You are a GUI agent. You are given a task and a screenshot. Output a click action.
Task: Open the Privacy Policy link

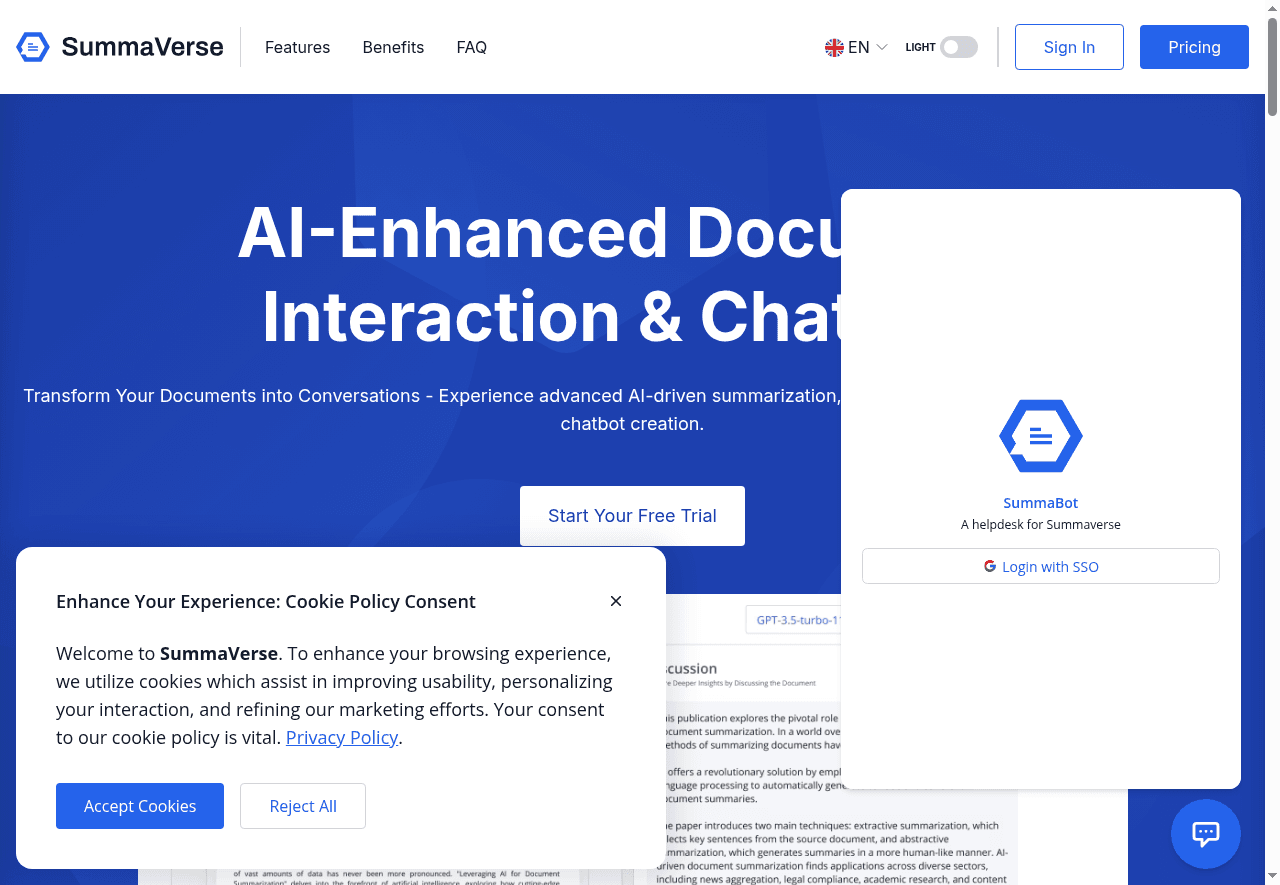[342, 737]
